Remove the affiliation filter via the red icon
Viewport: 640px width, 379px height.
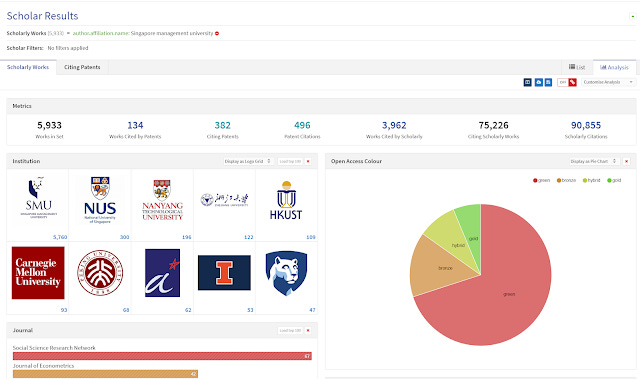pyautogui.click(x=217, y=33)
